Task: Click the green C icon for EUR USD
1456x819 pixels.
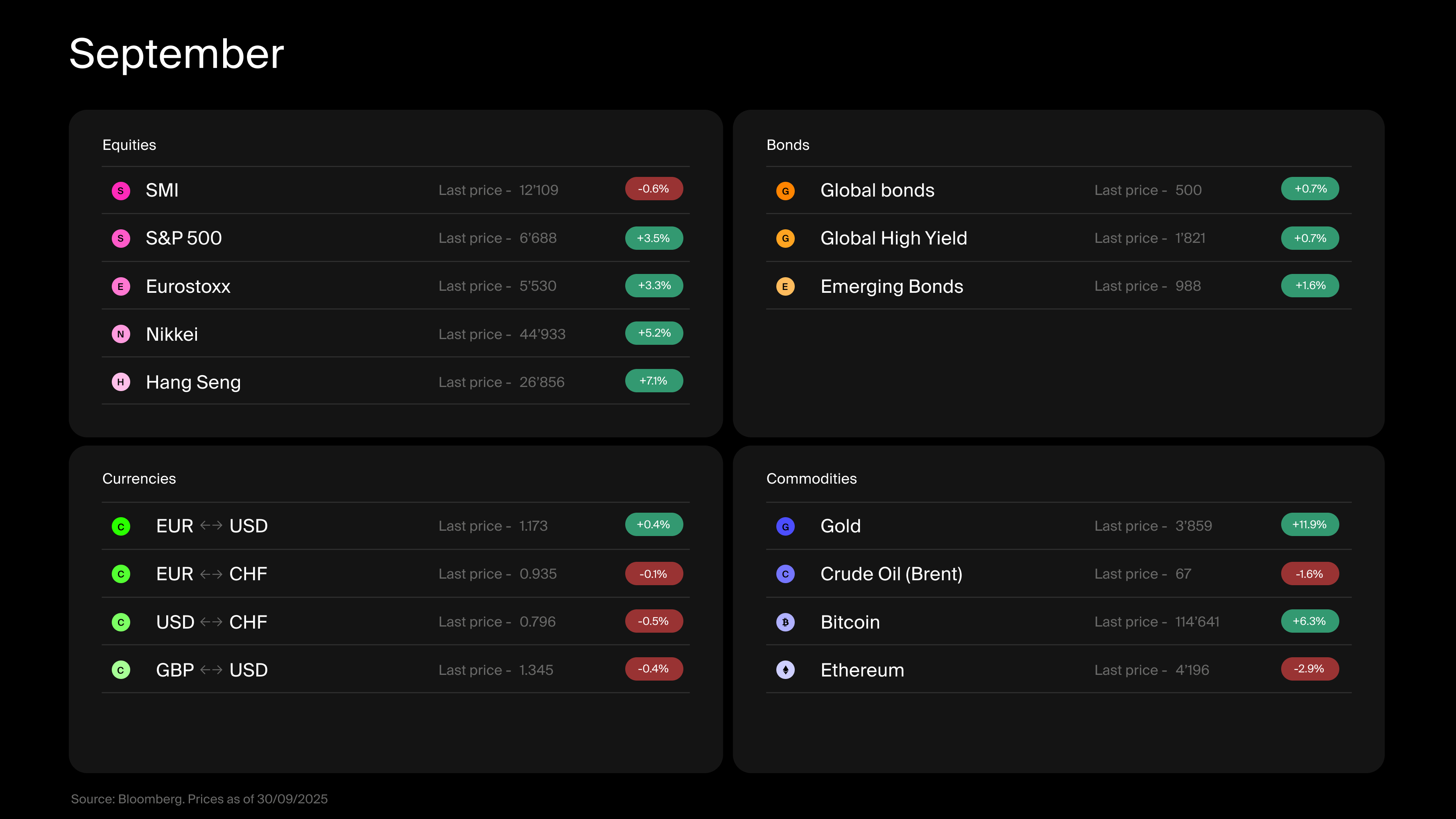Action: (120, 526)
